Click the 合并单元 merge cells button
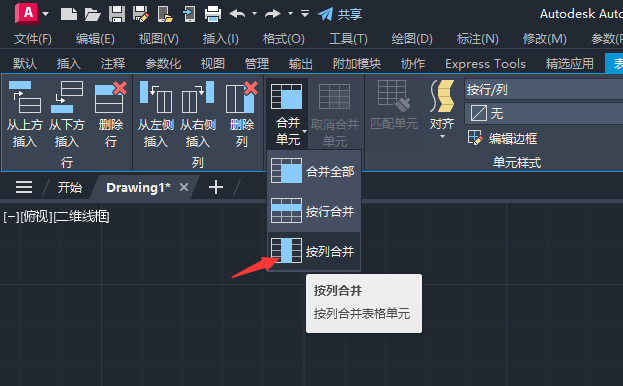Screen dimensions: 623x386 (287, 113)
